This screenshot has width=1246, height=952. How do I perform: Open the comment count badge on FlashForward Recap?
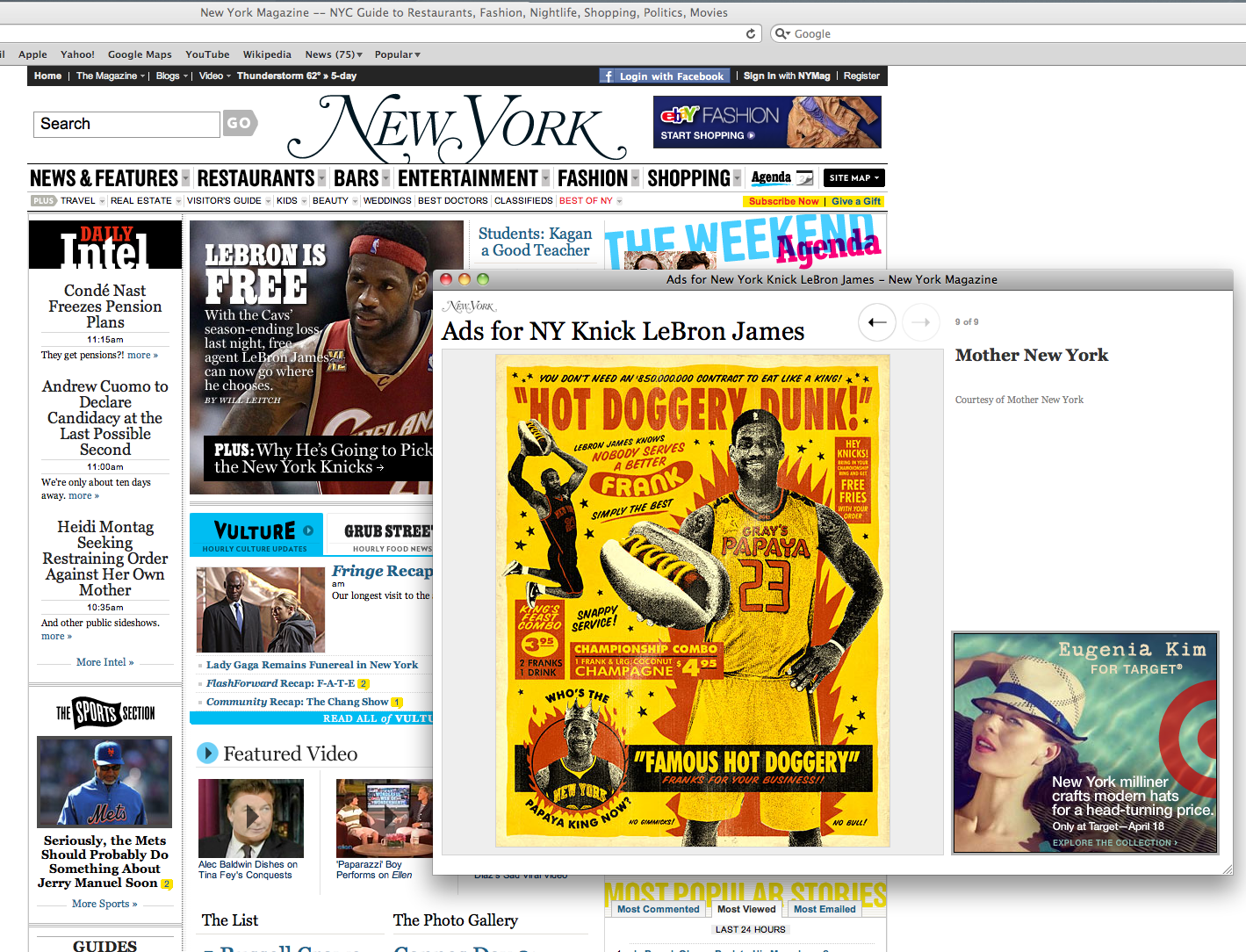tap(364, 683)
